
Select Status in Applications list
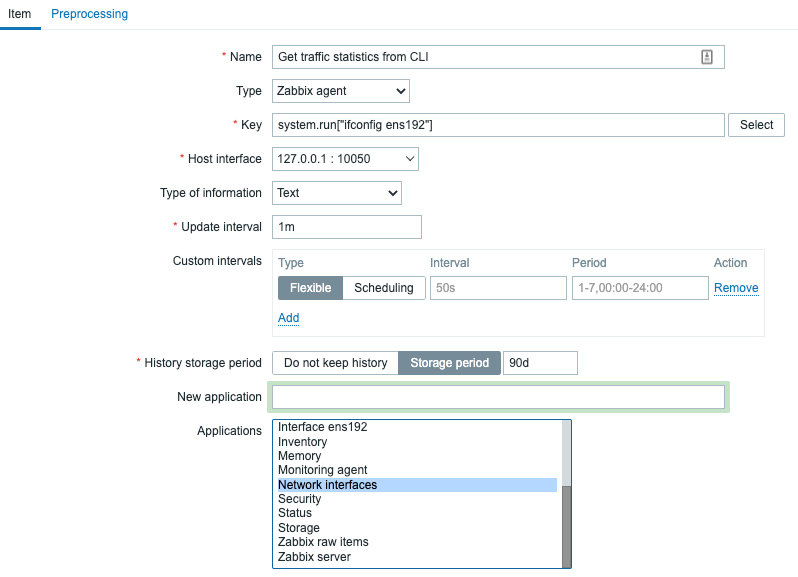[417, 513]
